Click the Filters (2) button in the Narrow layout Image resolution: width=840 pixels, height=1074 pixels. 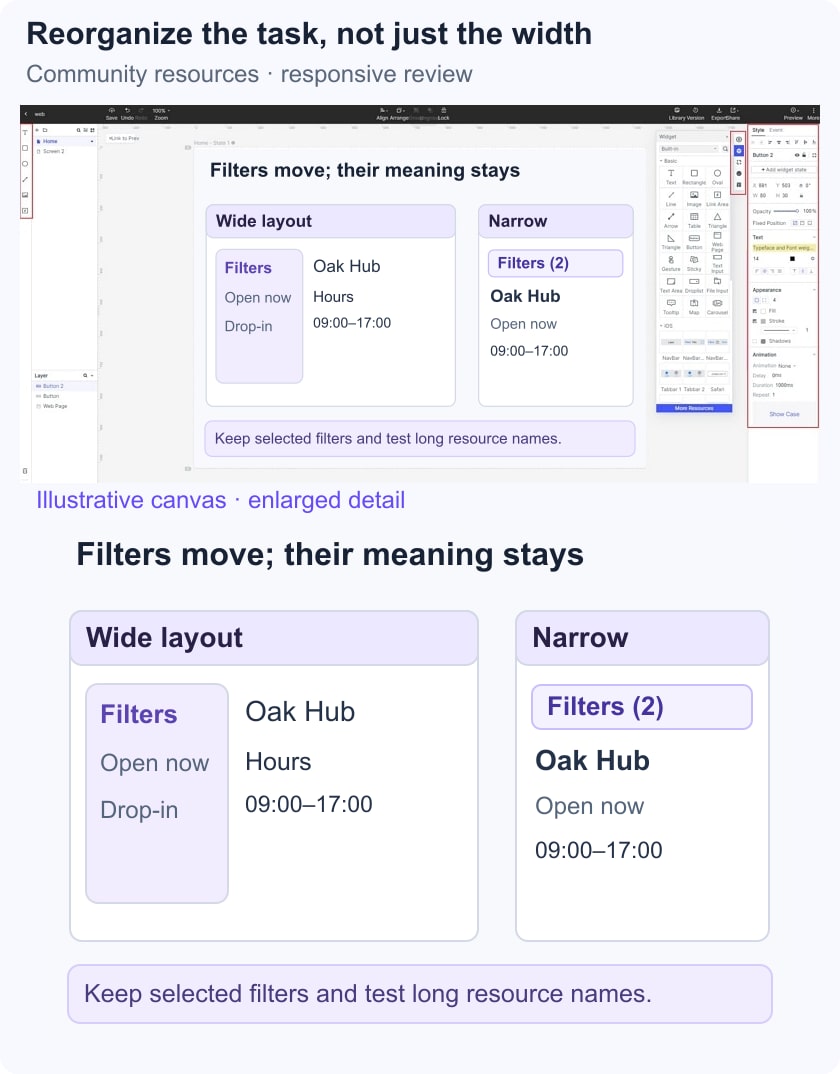pos(556,263)
